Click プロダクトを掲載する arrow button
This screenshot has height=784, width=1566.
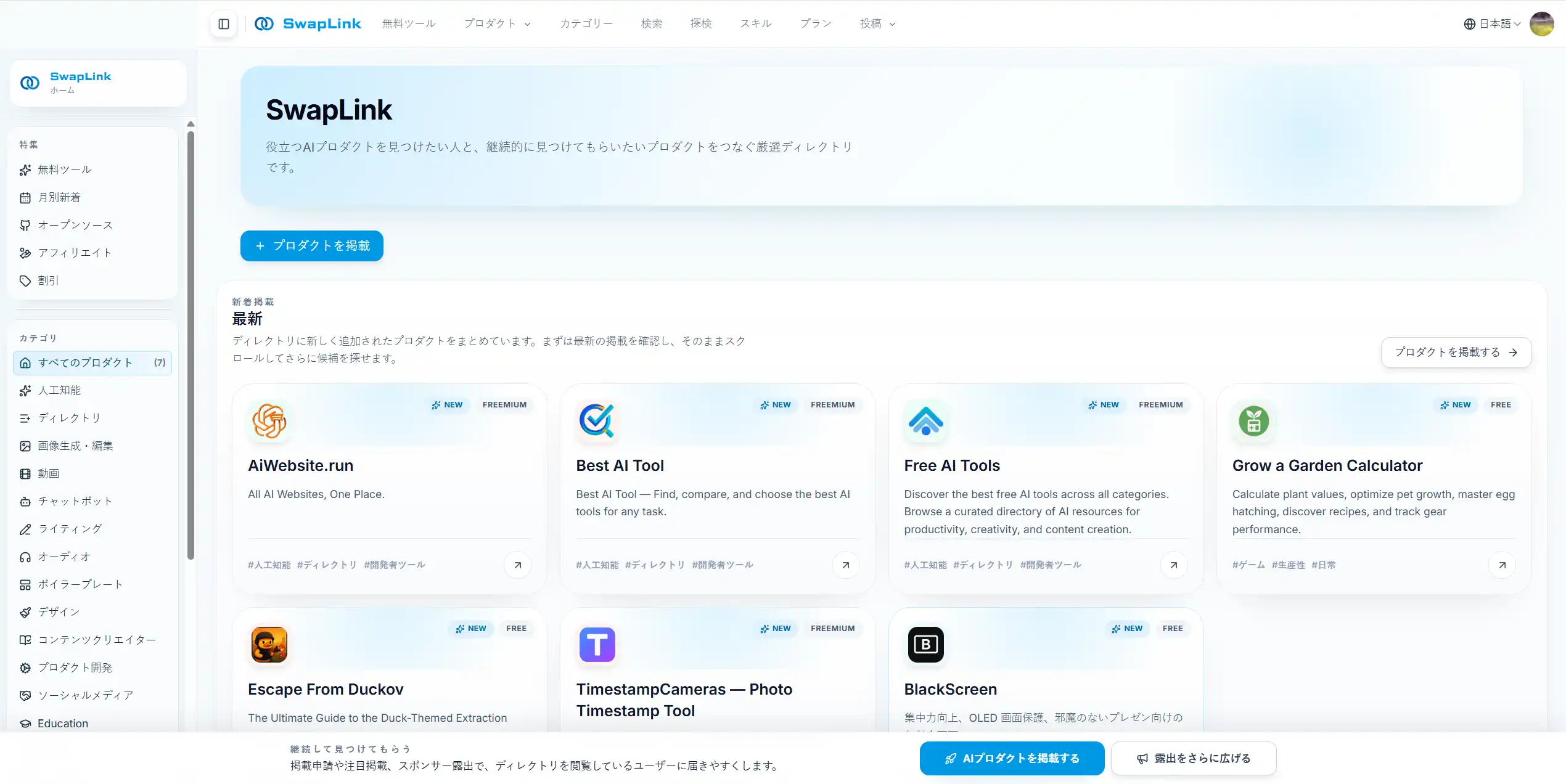click(x=1456, y=353)
